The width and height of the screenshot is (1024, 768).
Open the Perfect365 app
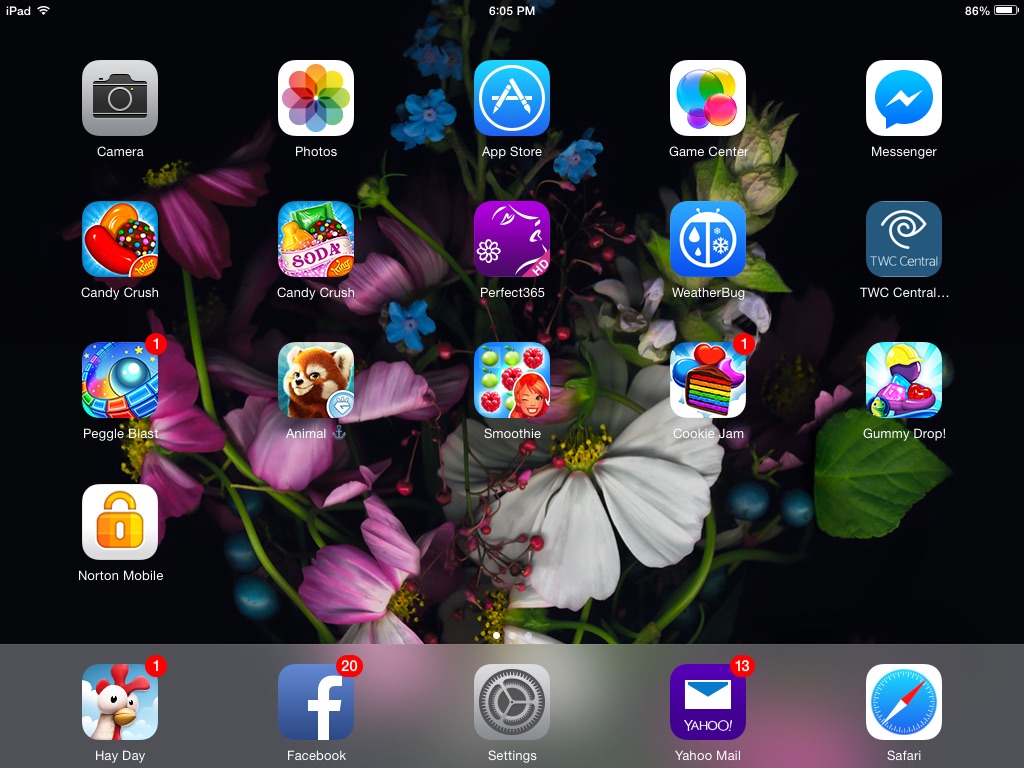point(511,239)
